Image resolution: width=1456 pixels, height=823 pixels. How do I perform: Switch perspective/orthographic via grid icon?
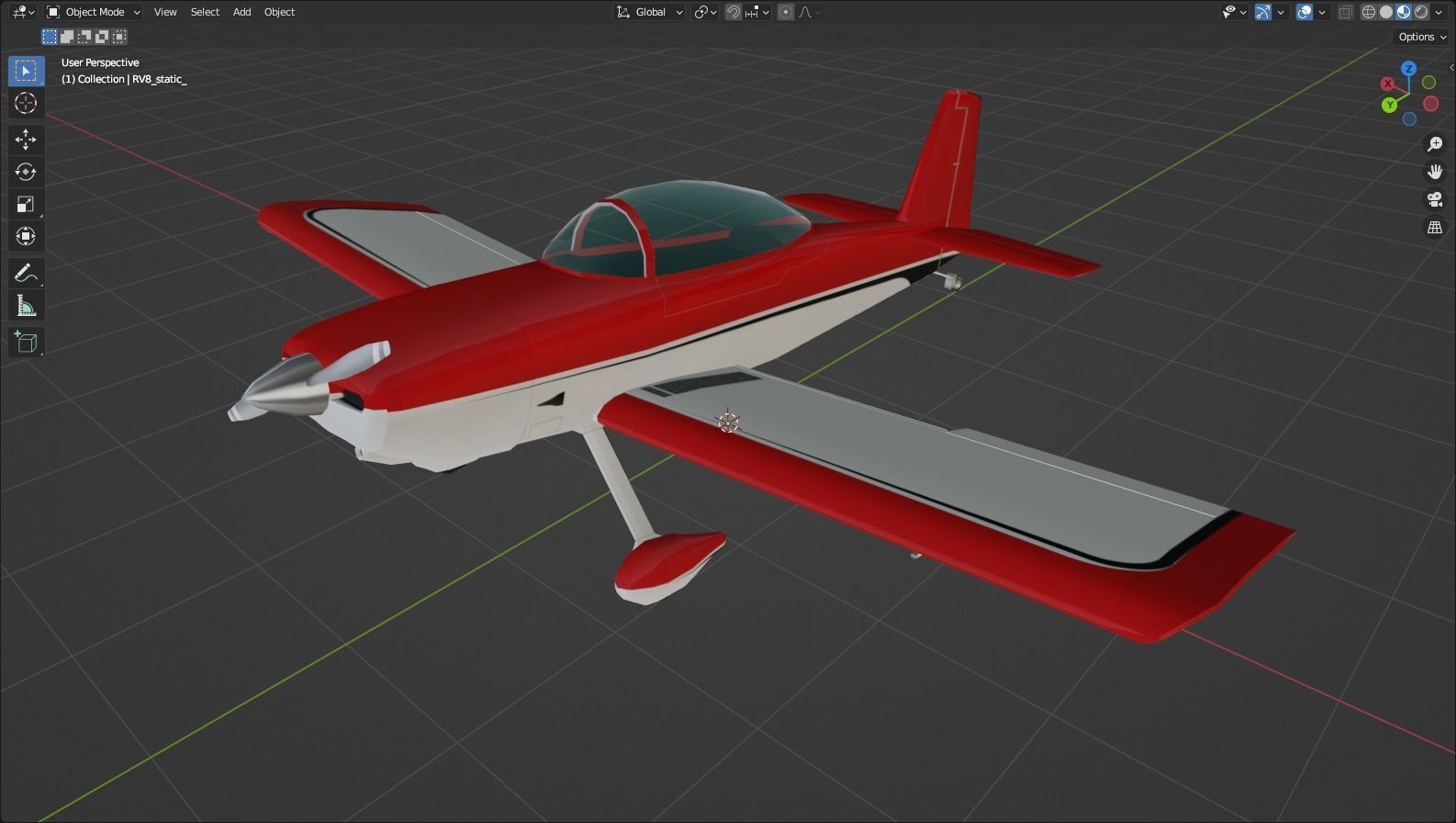tap(1435, 227)
